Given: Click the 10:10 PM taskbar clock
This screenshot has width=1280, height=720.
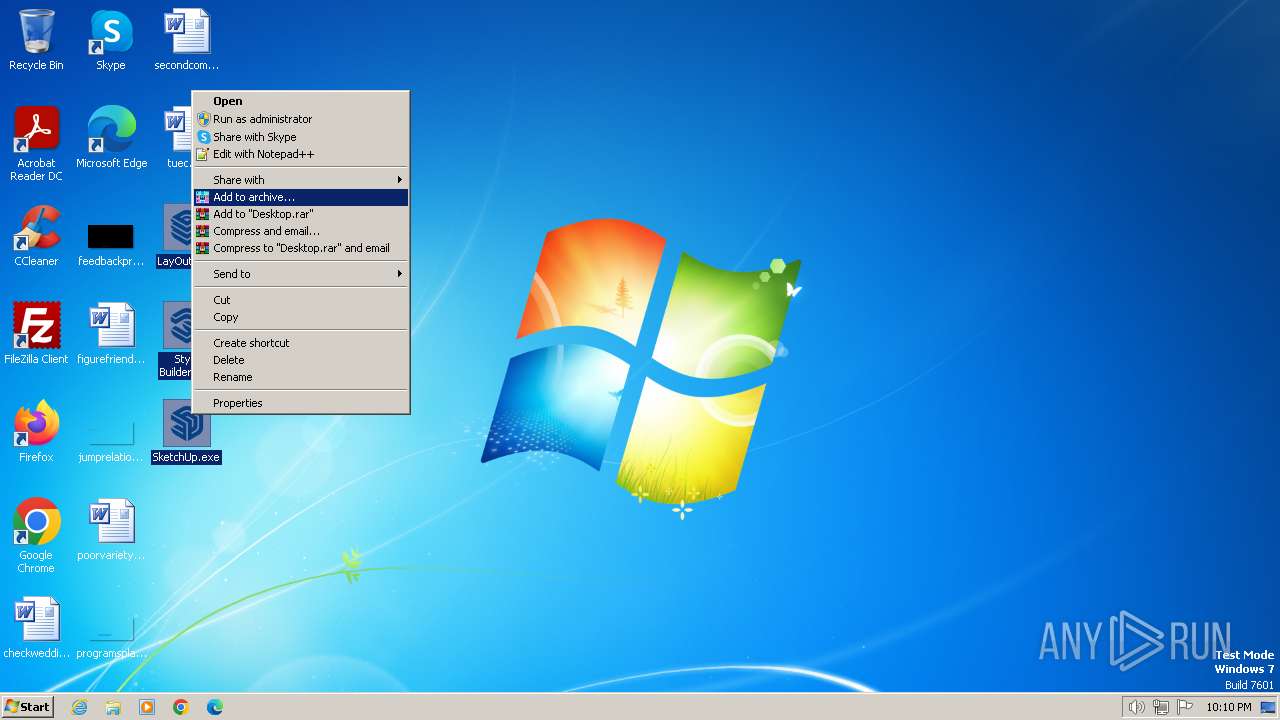Looking at the screenshot, I should click(x=1228, y=707).
